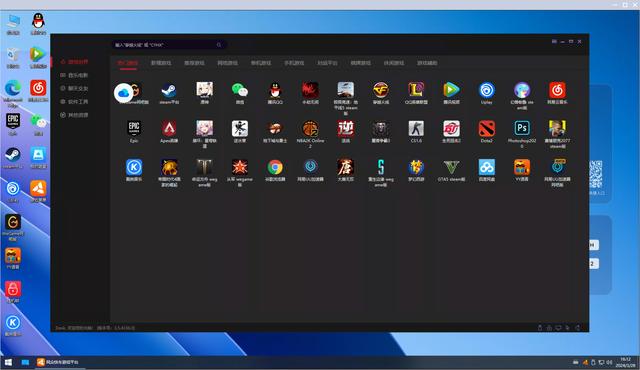The width and height of the screenshot is (640, 370).
Task: Open NetEase Cloud Music in launcher grid
Action: pyautogui.click(x=558, y=90)
